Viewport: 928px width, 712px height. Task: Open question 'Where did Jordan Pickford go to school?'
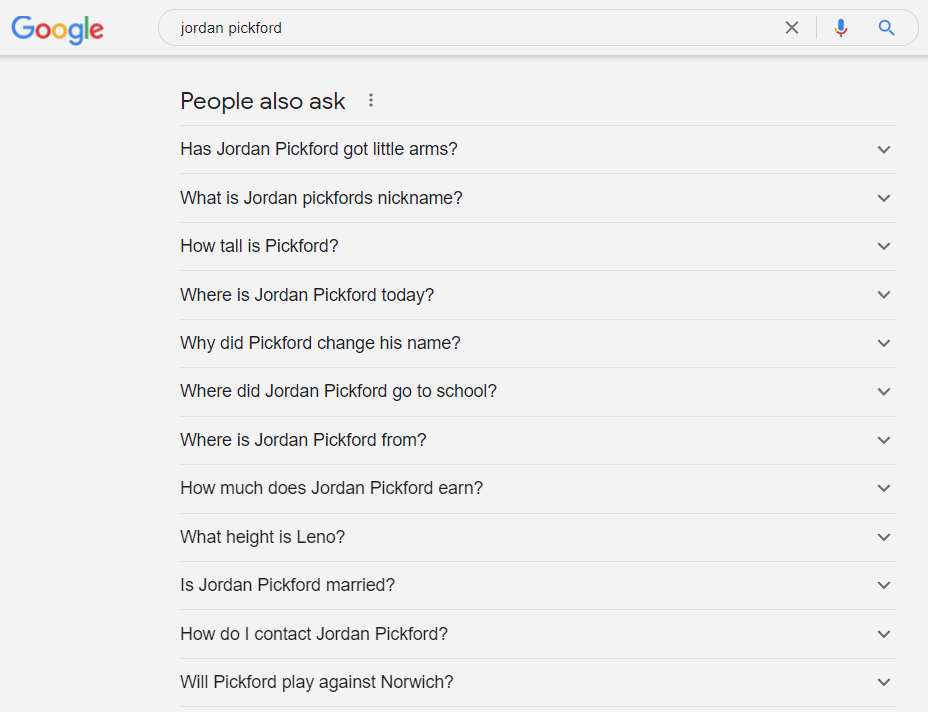point(539,392)
